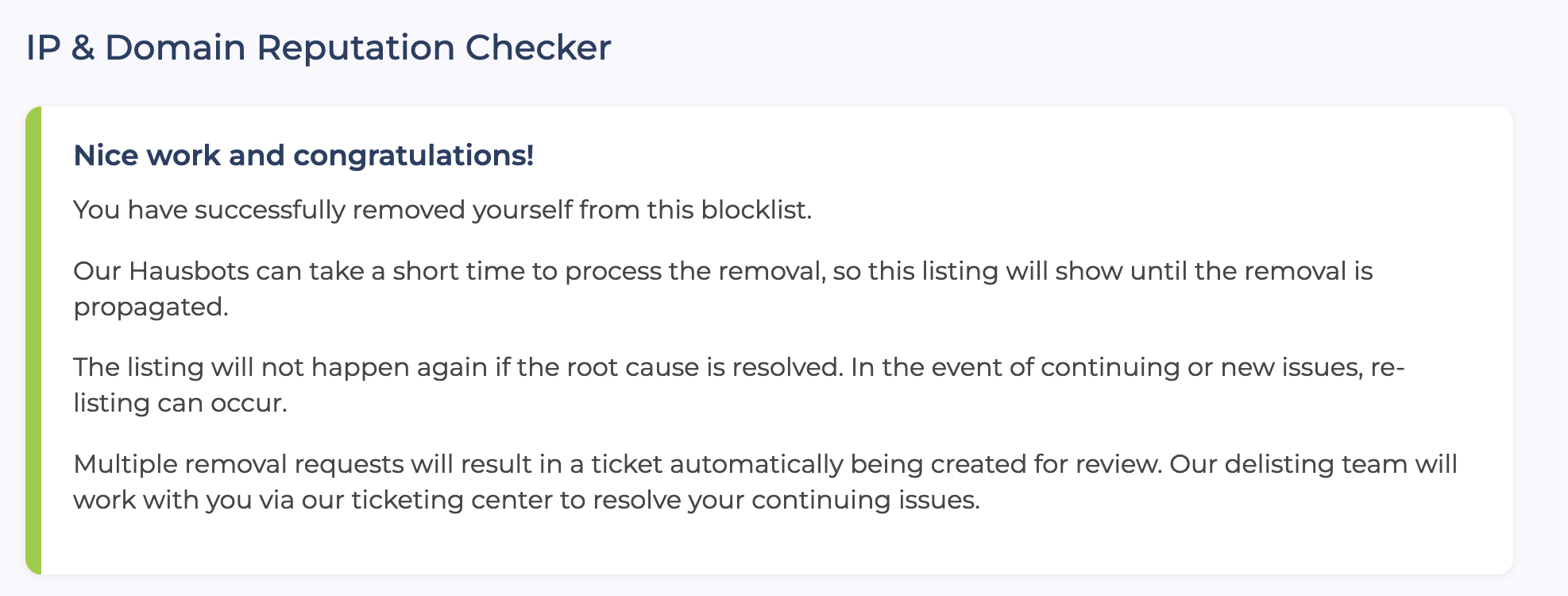1568x596 pixels.
Task: Click the green accent bar on the card
Action: (33, 340)
